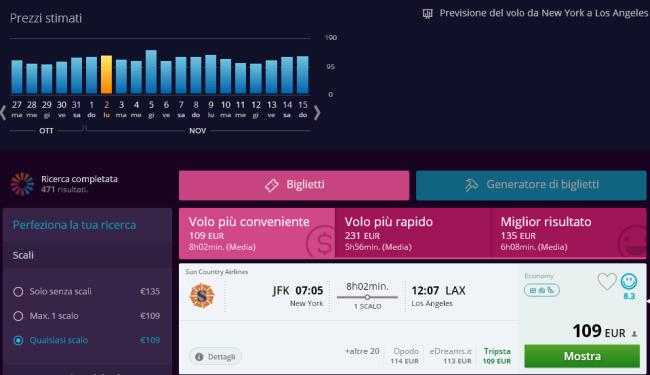The width and height of the screenshot is (650, 375).
Task: Open Generatore di biglietti tab
Action: (x=531, y=185)
